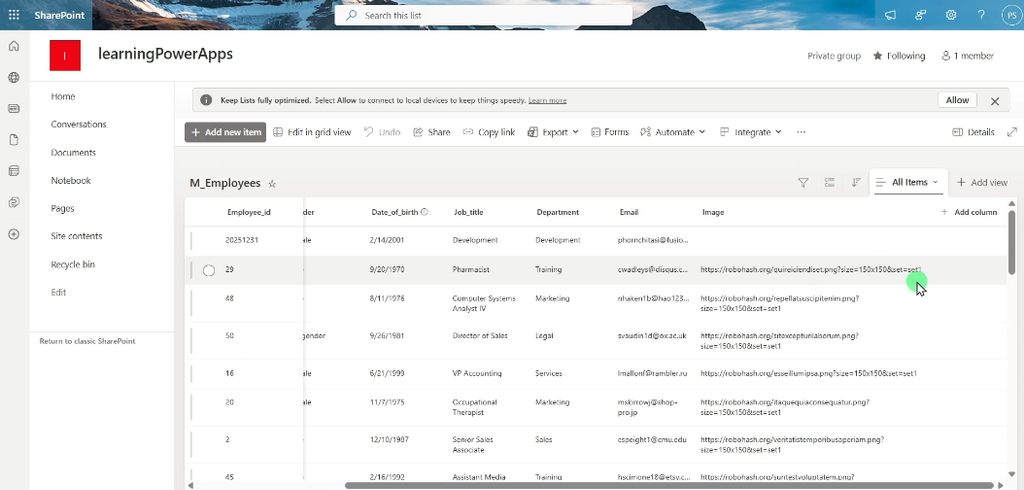The height and width of the screenshot is (490, 1024).
Task: Click Add new item button
Action: click(x=225, y=132)
